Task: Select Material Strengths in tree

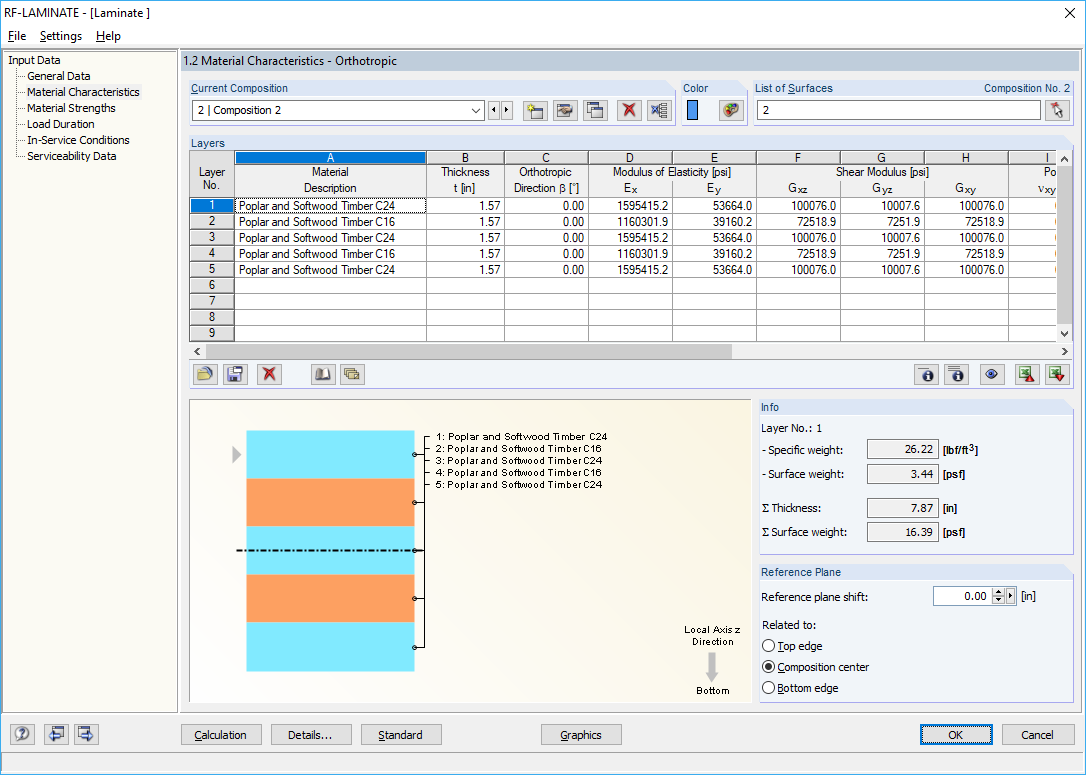Action: click(71, 108)
